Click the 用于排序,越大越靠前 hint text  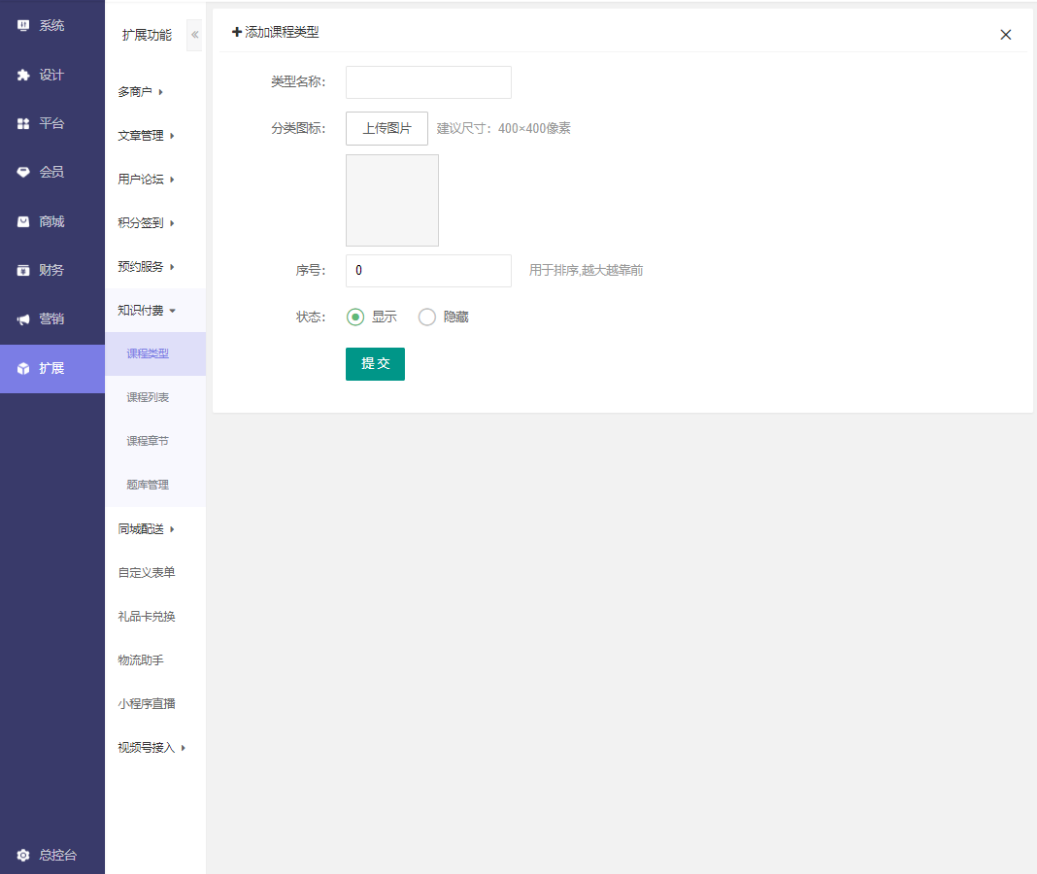pyautogui.click(x=586, y=270)
